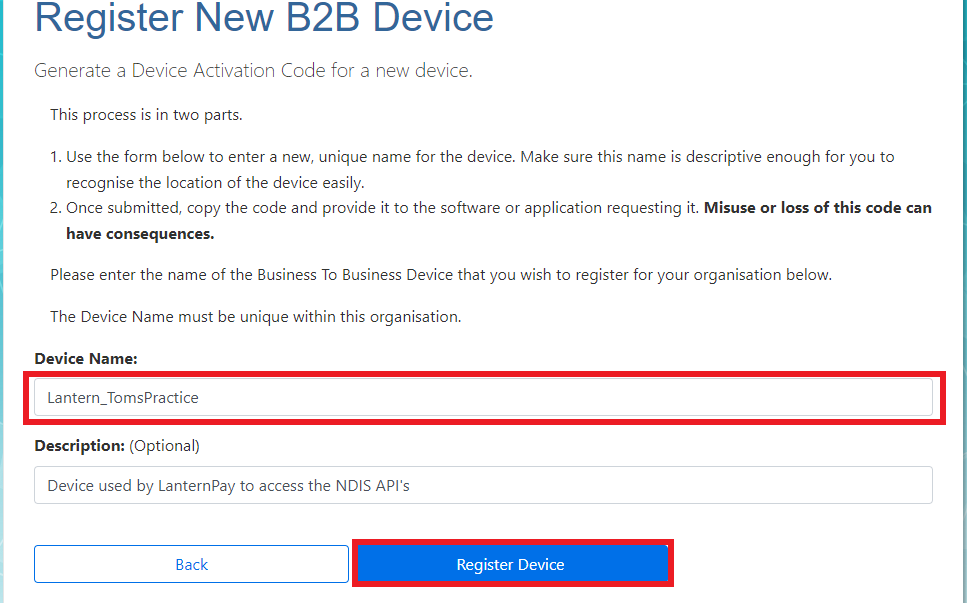Select the Back navigation button
The image size is (967, 603).
(191, 564)
